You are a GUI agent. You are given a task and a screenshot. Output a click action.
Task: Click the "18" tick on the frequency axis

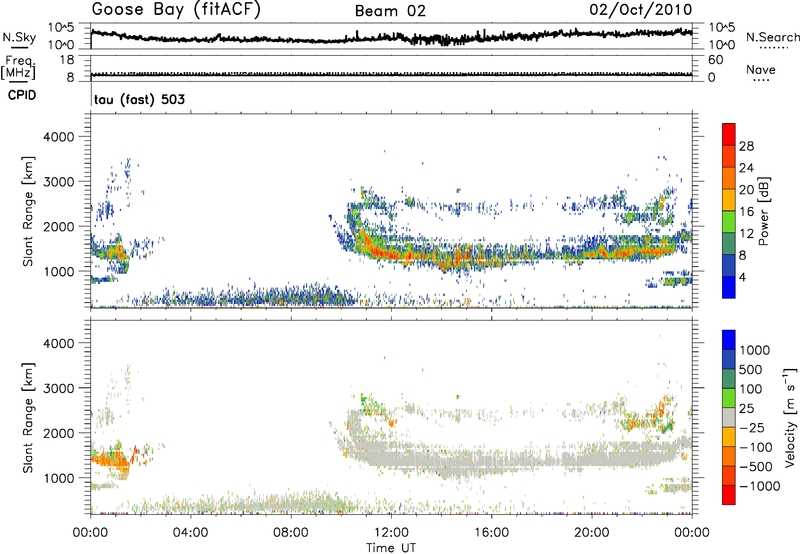point(67,60)
